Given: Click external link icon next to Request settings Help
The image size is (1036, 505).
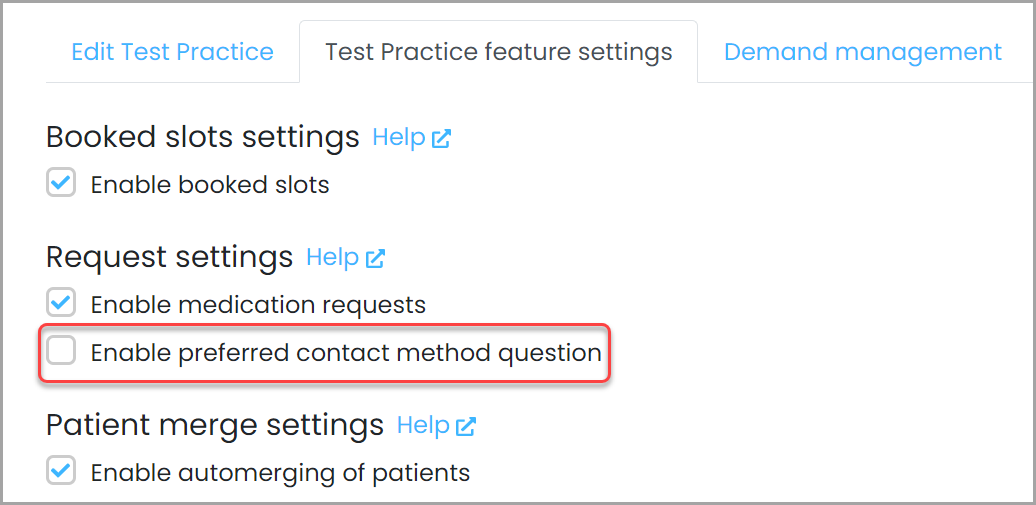Looking at the screenshot, I should (x=375, y=258).
